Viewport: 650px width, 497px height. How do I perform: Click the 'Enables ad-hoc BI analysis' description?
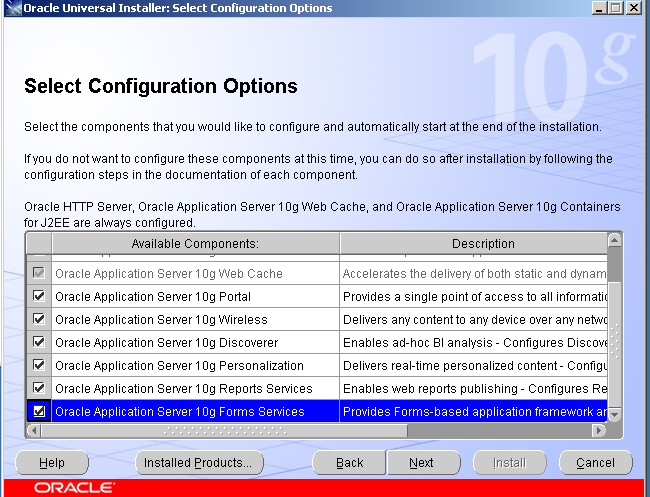[x=474, y=342]
